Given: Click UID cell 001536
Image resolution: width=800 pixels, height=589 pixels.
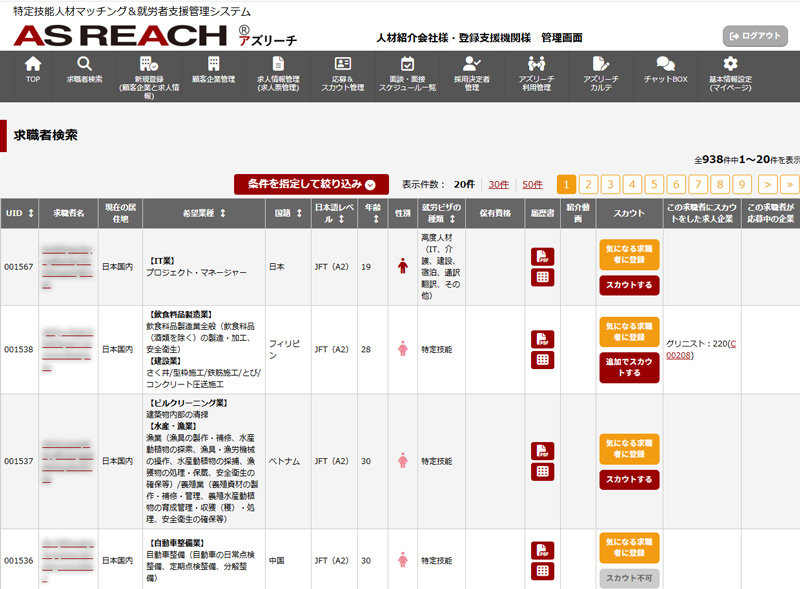Looking at the screenshot, I should [x=19, y=560].
